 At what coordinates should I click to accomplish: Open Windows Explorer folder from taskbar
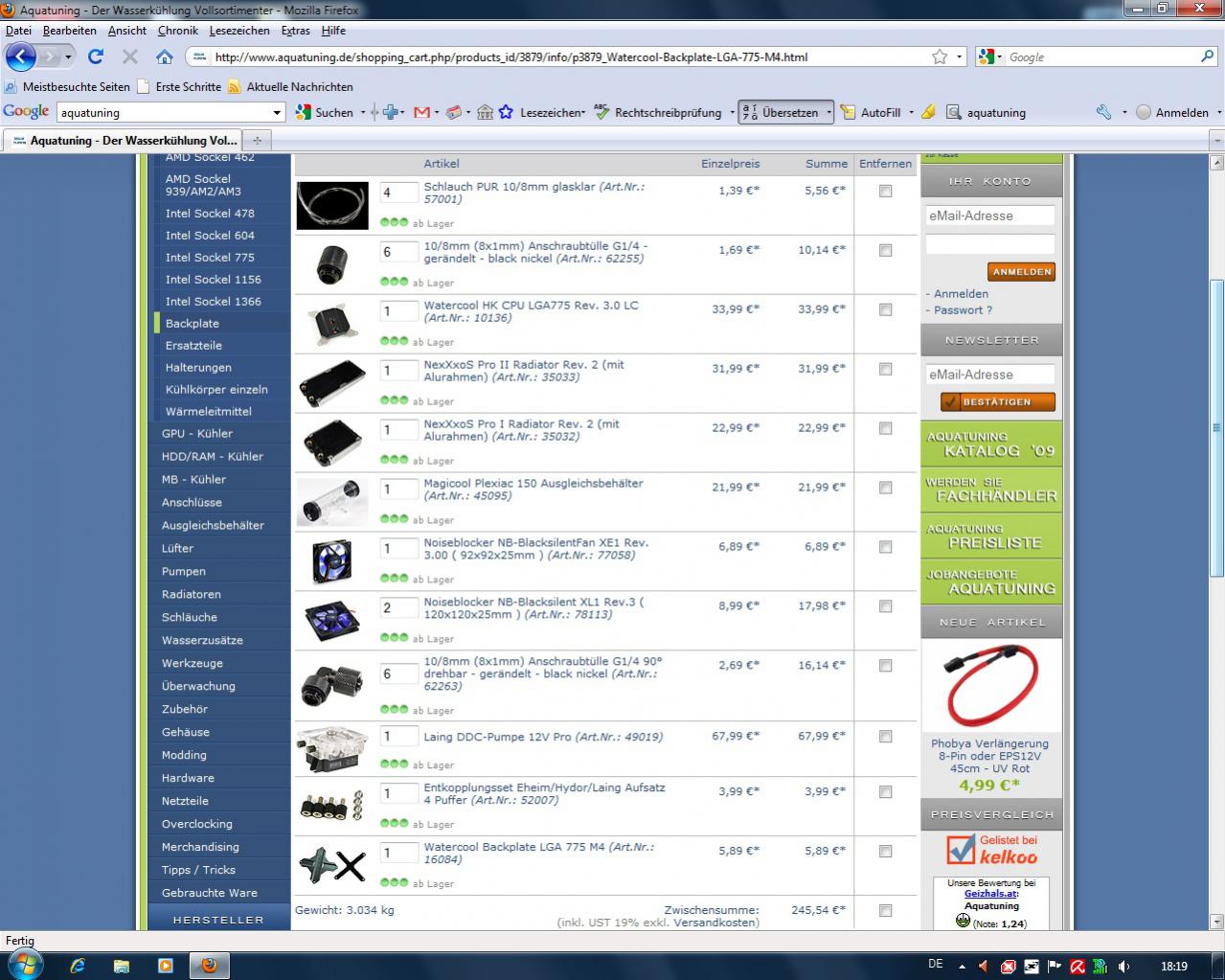122,966
